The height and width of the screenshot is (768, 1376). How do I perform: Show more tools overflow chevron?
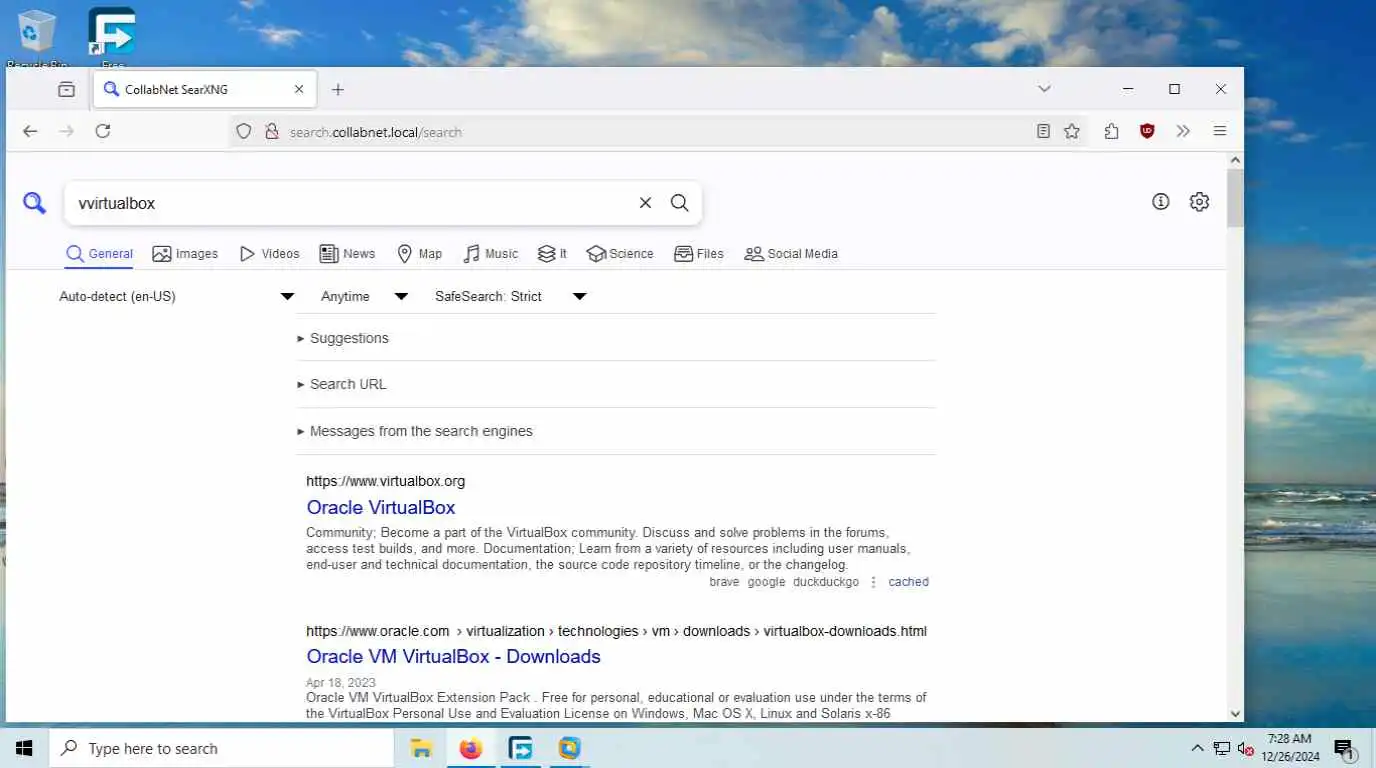pos(1183,131)
